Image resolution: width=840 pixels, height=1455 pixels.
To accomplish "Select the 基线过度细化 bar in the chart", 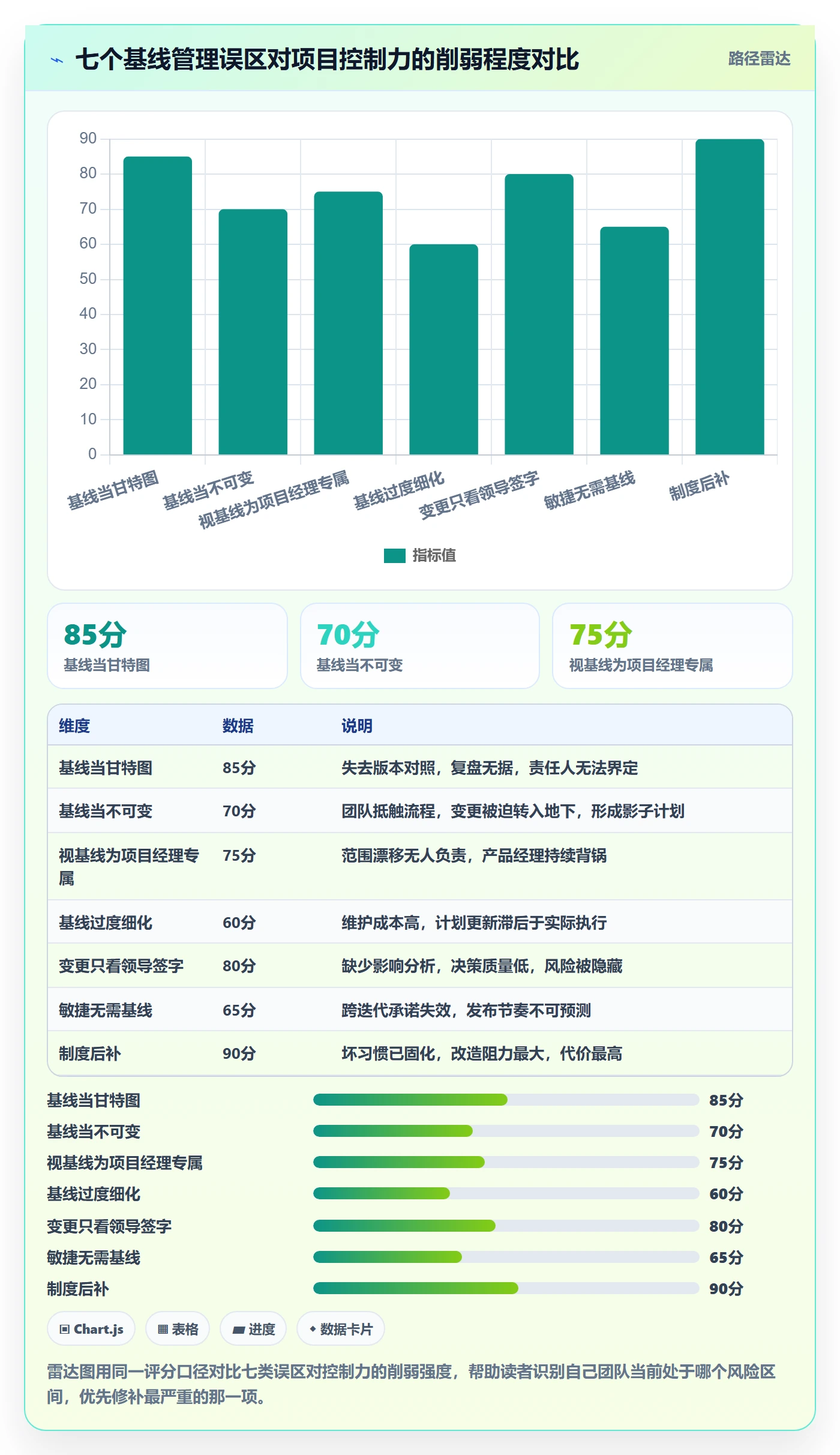I will [443, 349].
